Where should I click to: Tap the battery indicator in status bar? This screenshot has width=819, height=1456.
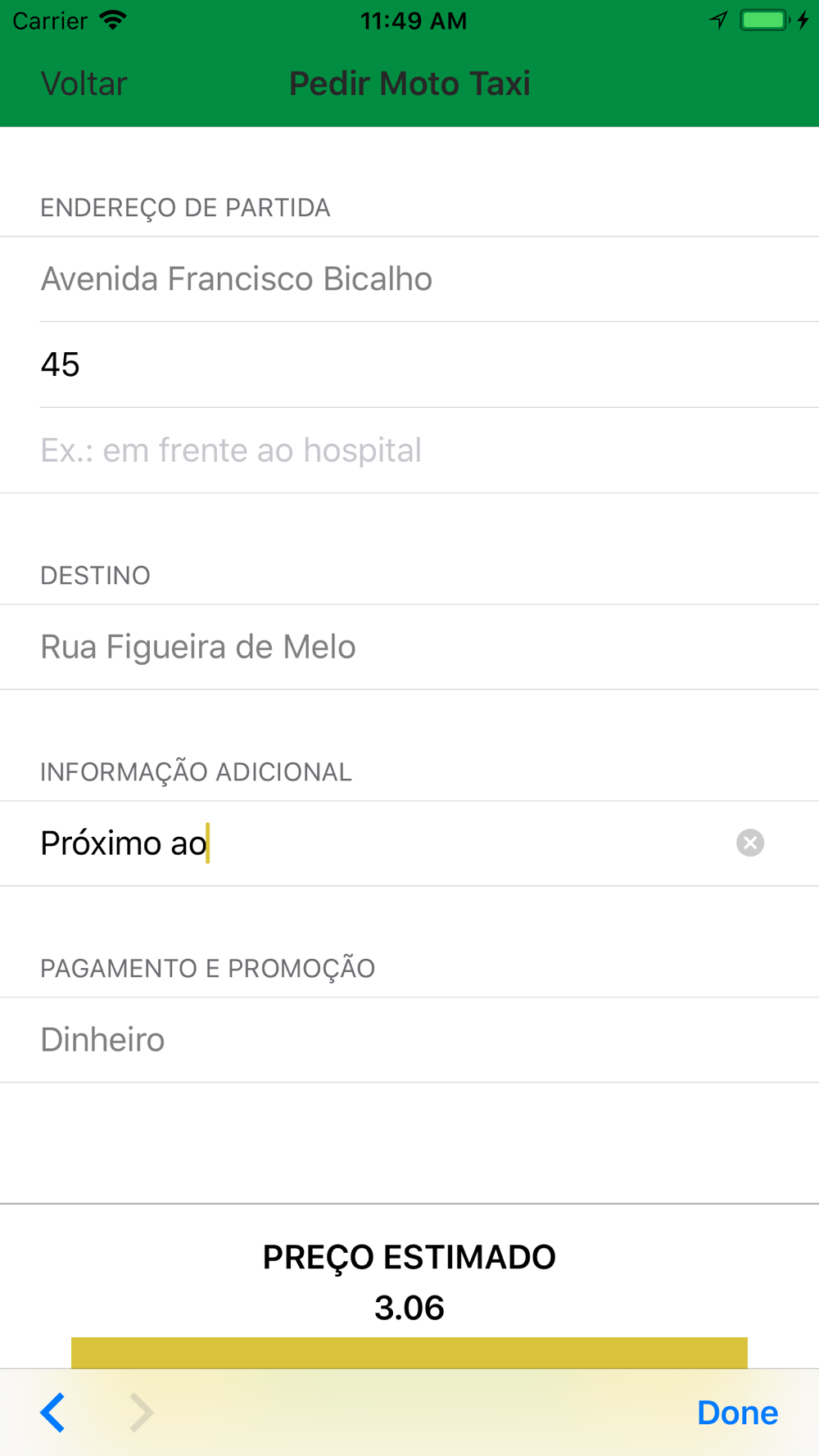(x=765, y=20)
